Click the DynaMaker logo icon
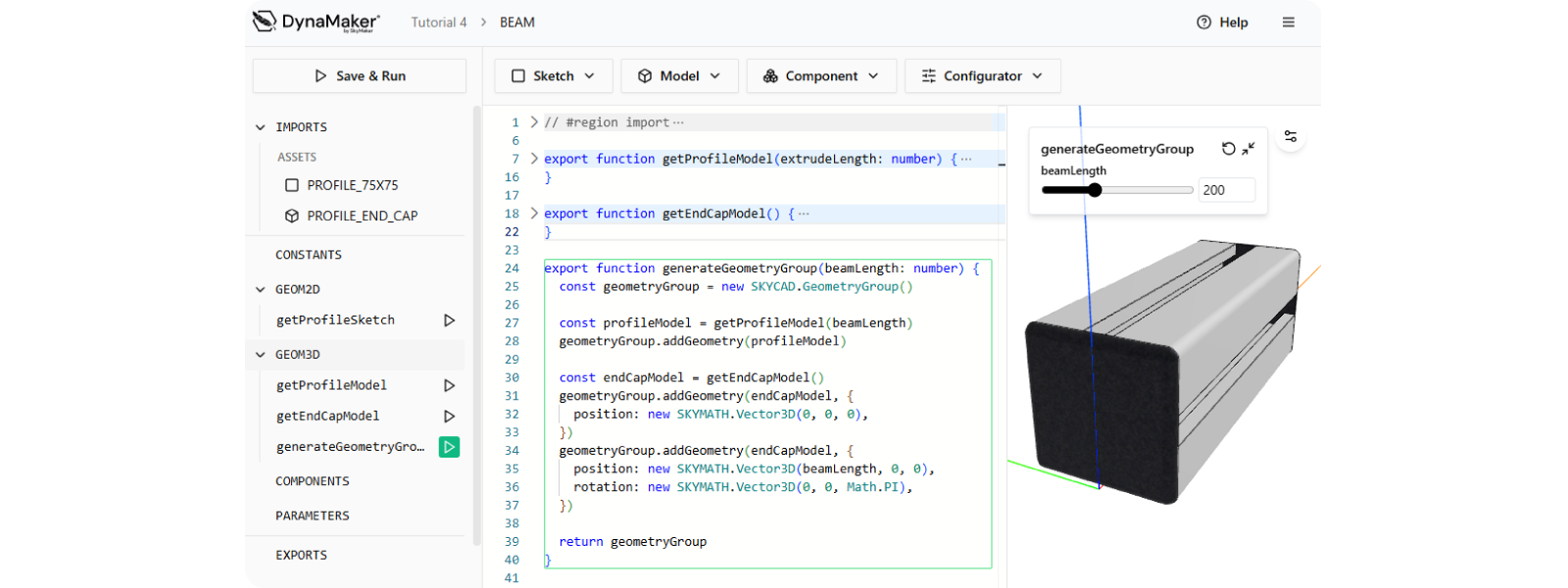The image size is (1568, 588). pyautogui.click(x=265, y=22)
